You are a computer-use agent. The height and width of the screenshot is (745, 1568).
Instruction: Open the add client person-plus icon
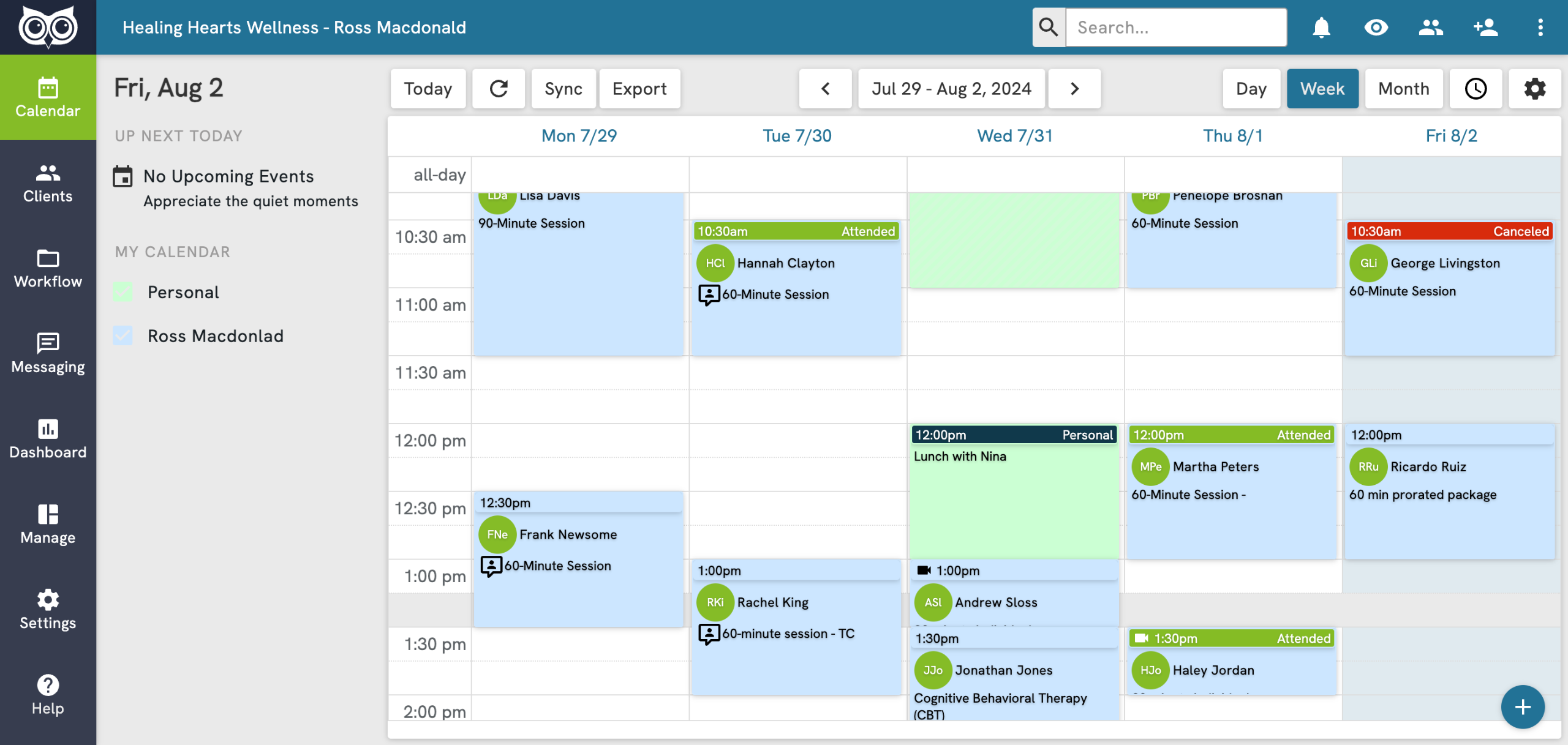[x=1485, y=28]
